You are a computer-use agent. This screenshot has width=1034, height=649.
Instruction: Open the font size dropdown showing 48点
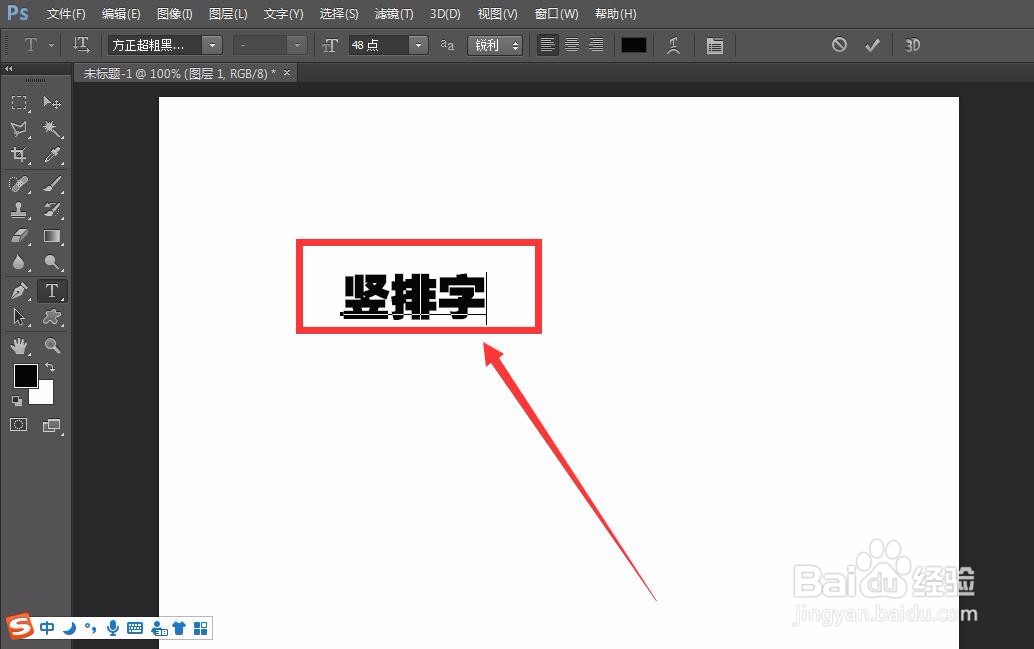[x=419, y=45]
